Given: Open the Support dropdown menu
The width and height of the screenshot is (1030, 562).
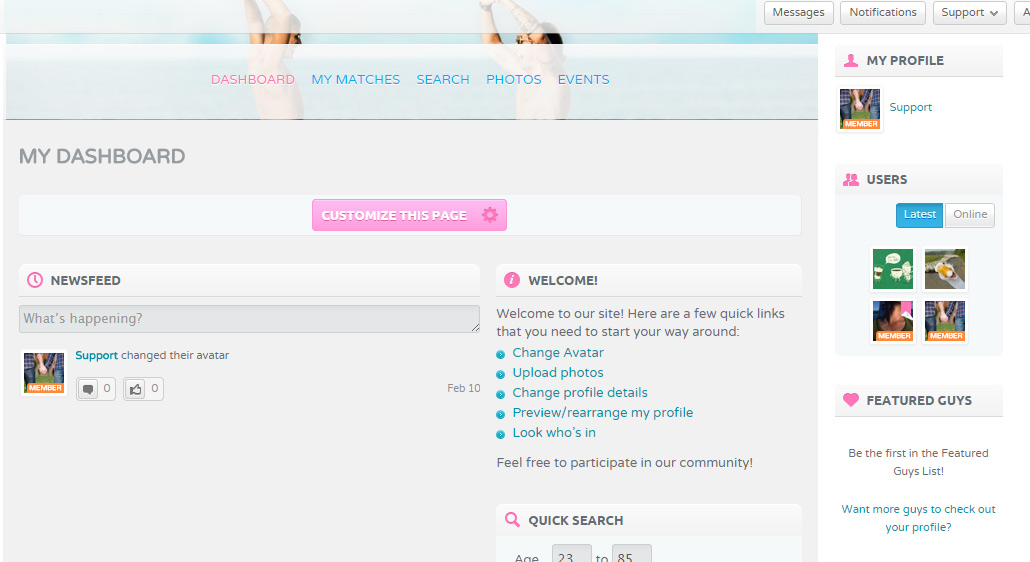Looking at the screenshot, I should pyautogui.click(x=969, y=13).
